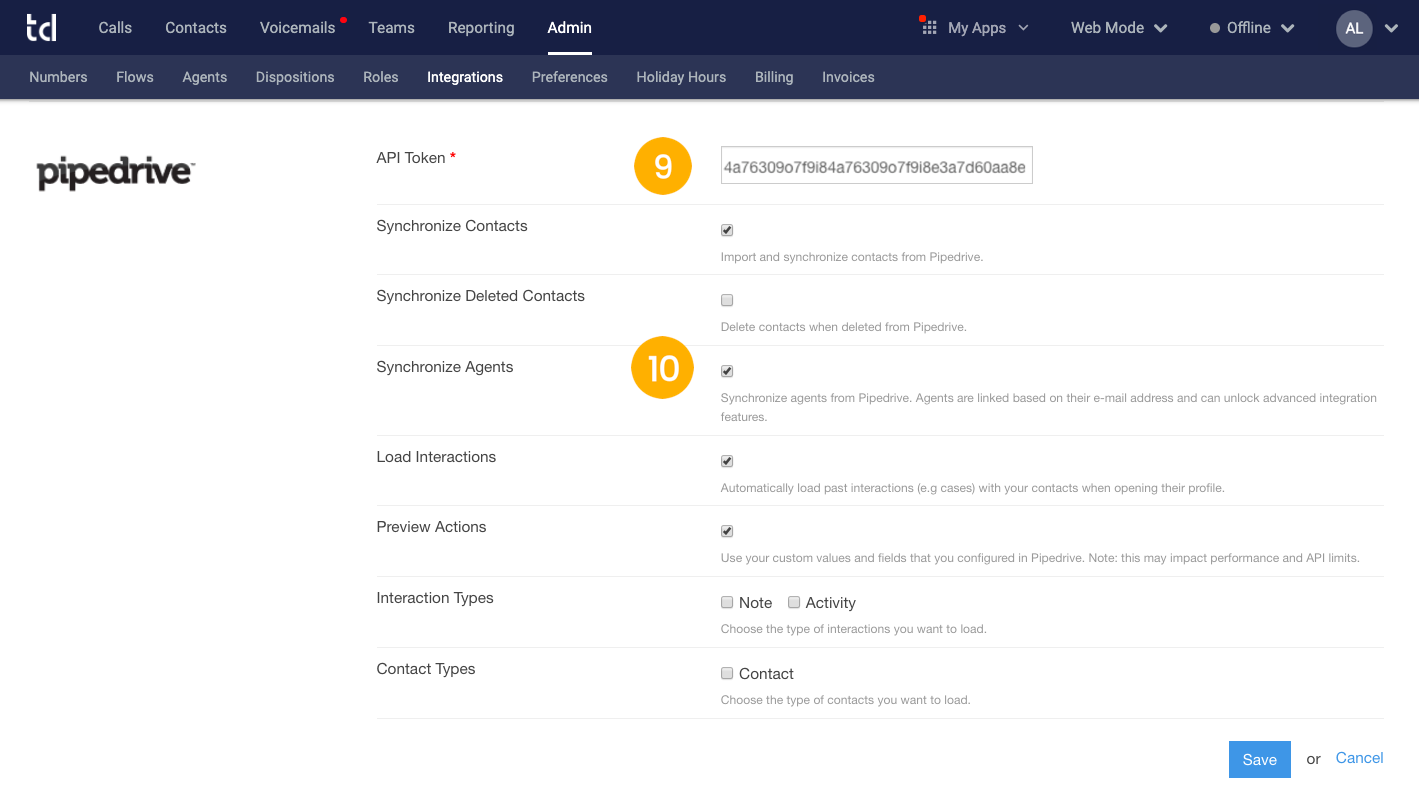Click the red notification dot on Voicemails

tap(342, 17)
